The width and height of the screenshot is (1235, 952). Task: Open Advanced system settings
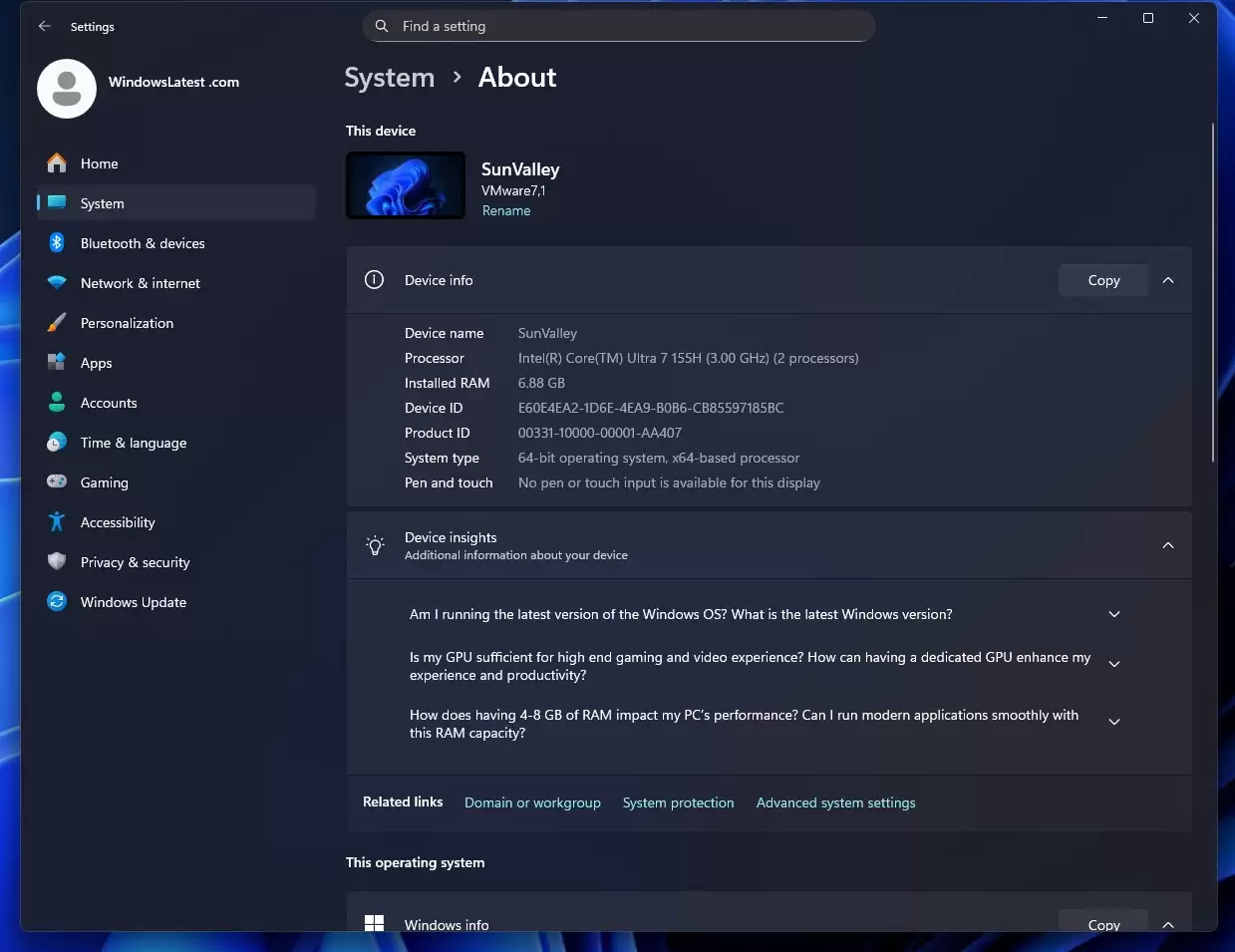coord(835,802)
